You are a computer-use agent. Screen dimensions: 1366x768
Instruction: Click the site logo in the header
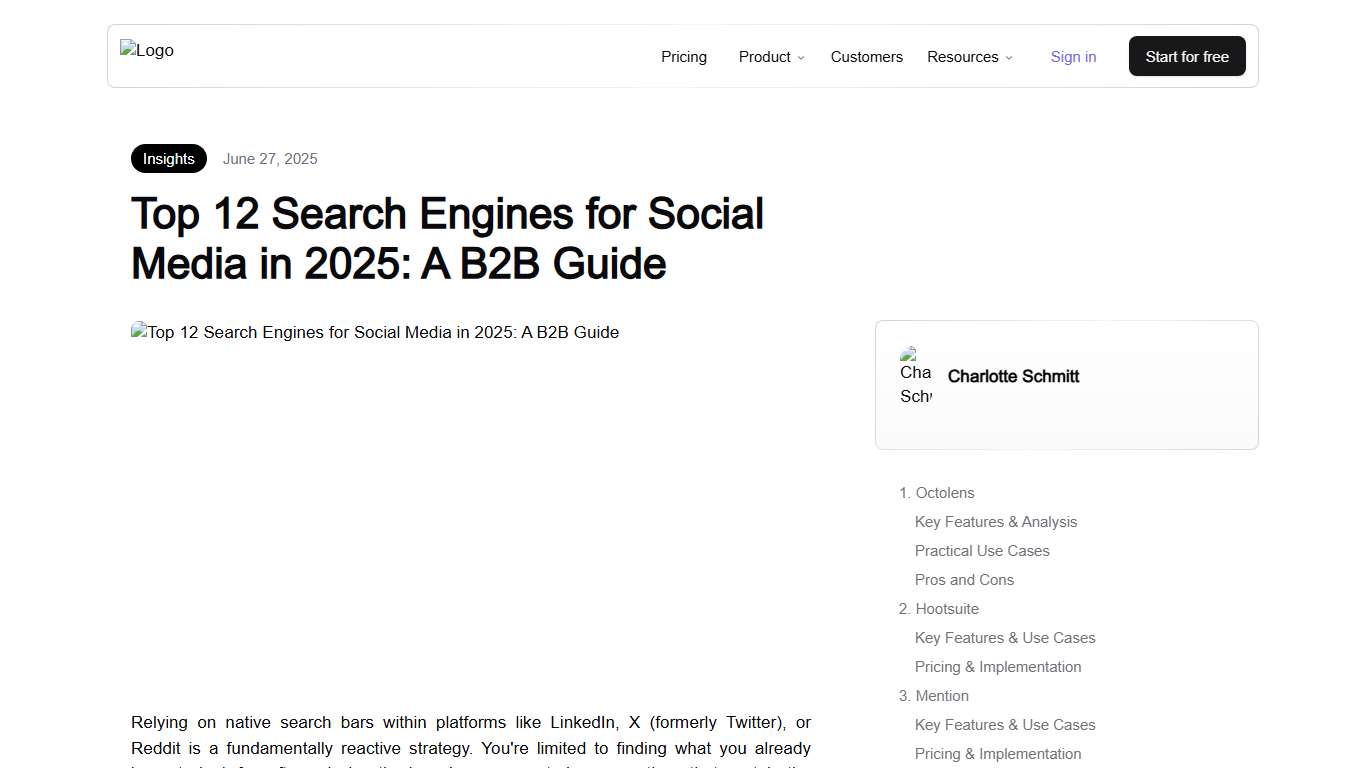coord(146,50)
